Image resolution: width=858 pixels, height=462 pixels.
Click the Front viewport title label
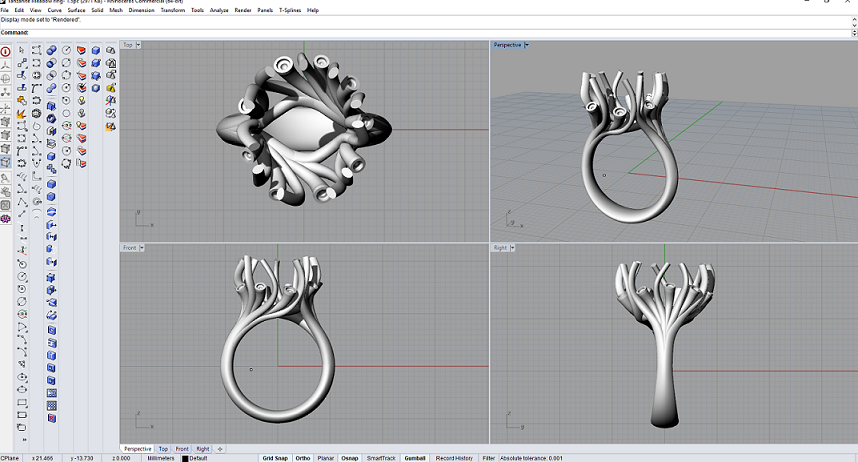tap(130, 248)
